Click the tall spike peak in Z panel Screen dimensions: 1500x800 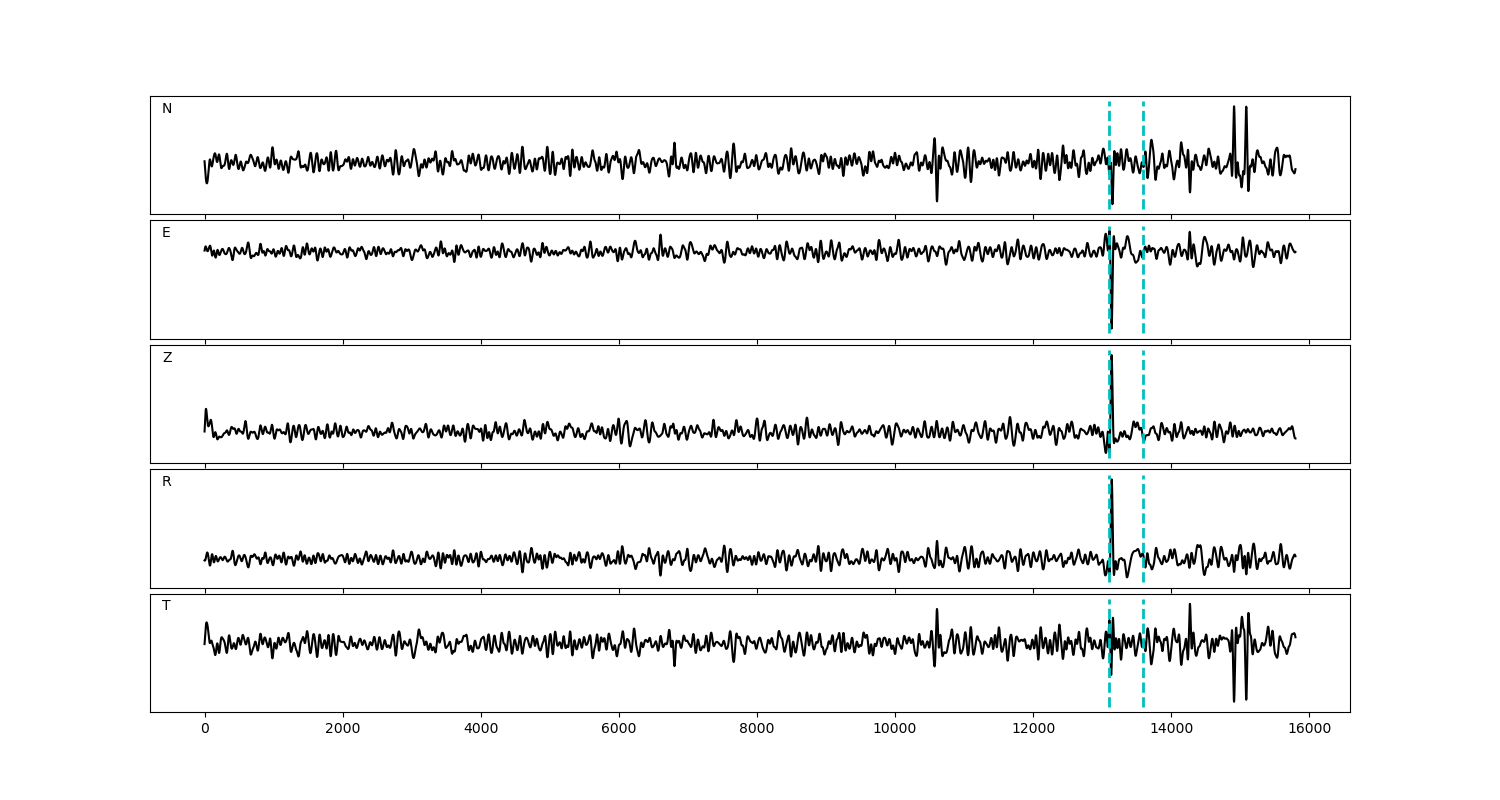click(x=1111, y=357)
